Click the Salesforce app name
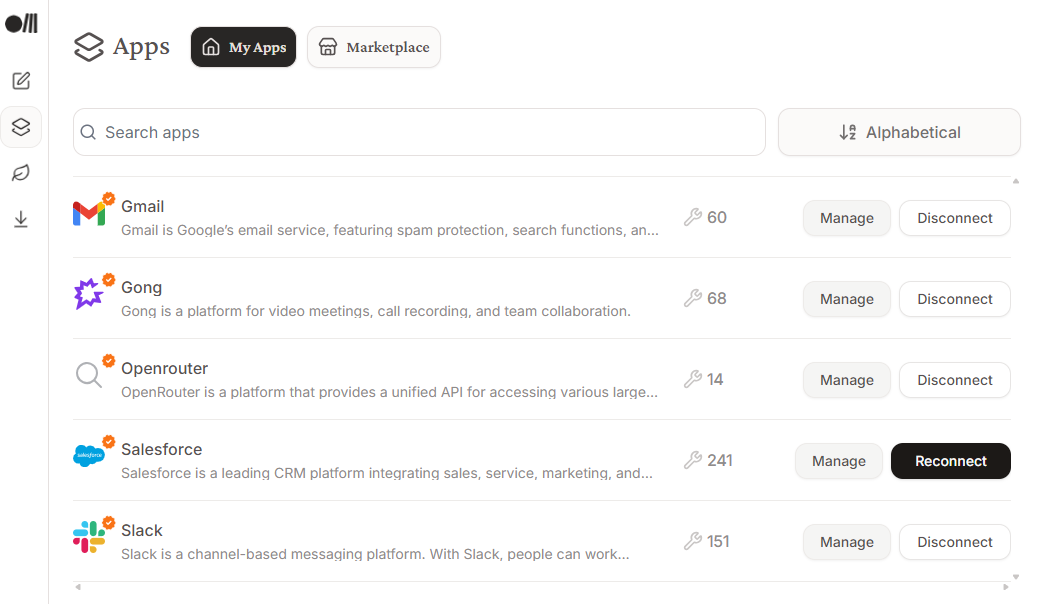This screenshot has height=604, width=1048. point(162,449)
